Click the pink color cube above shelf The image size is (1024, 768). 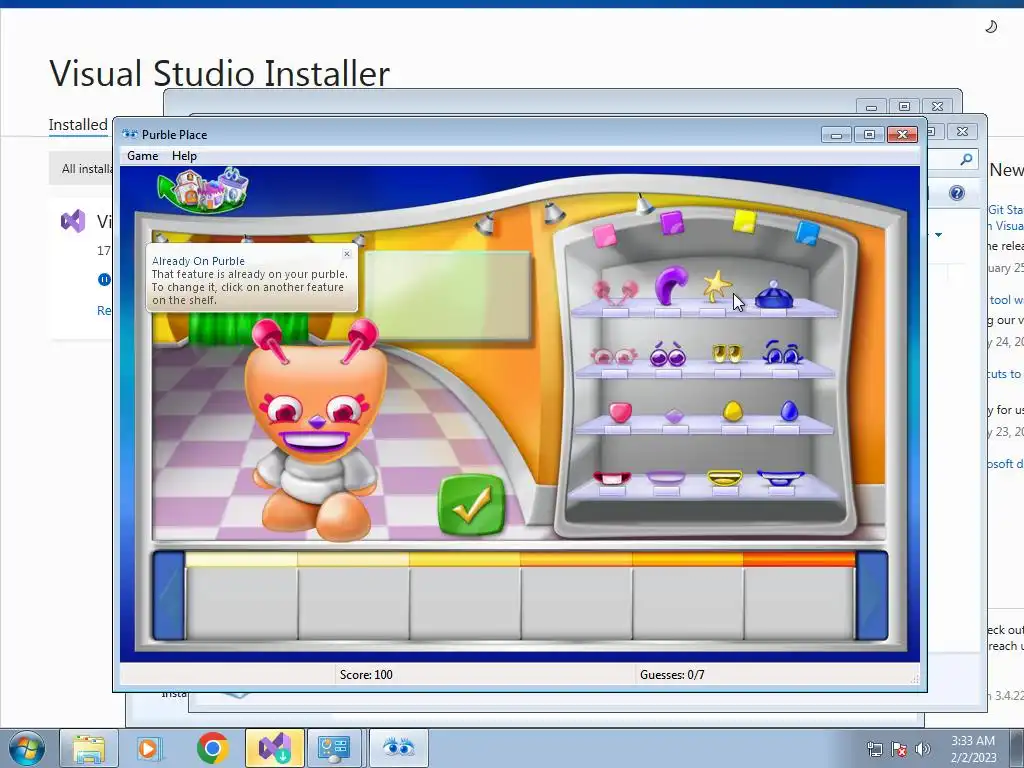pyautogui.click(x=605, y=235)
